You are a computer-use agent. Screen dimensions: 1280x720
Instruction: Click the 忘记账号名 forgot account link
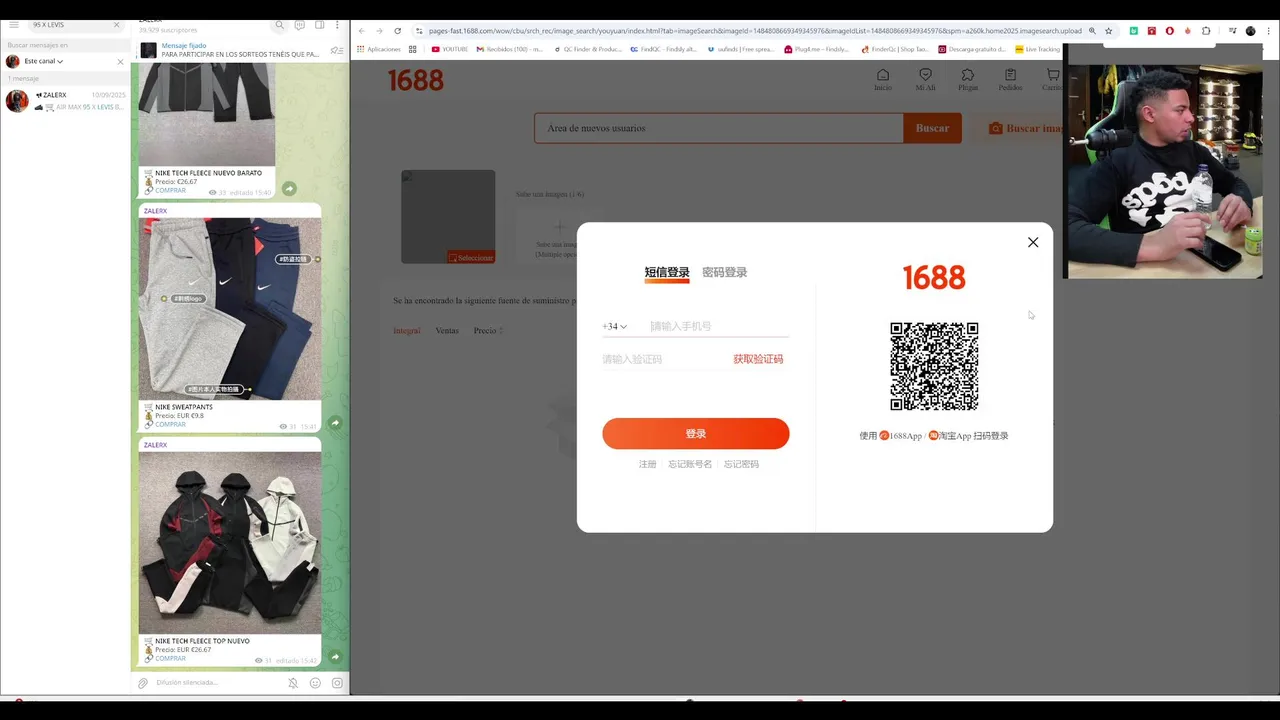[690, 464]
